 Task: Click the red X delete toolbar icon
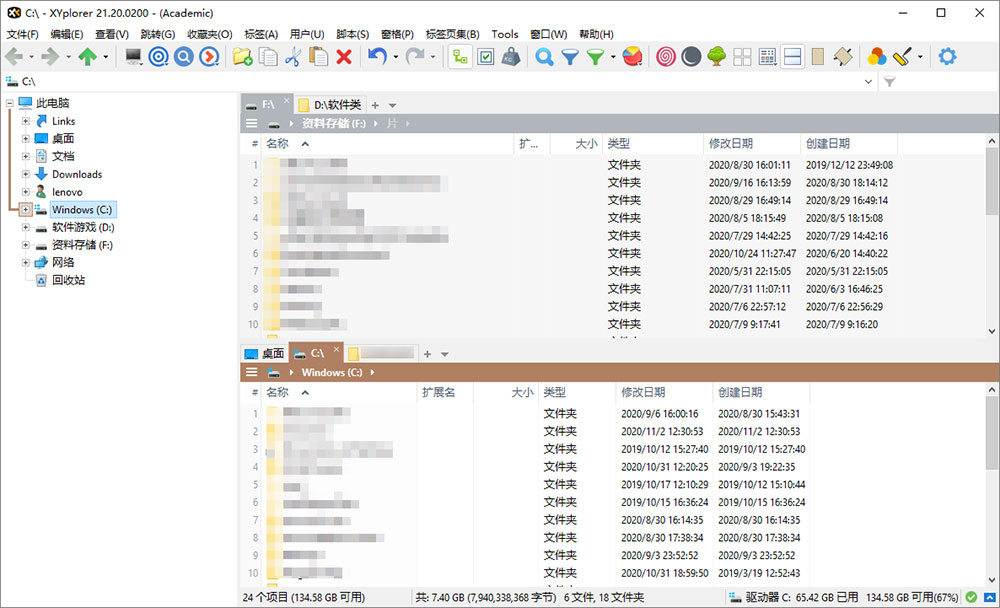point(342,57)
